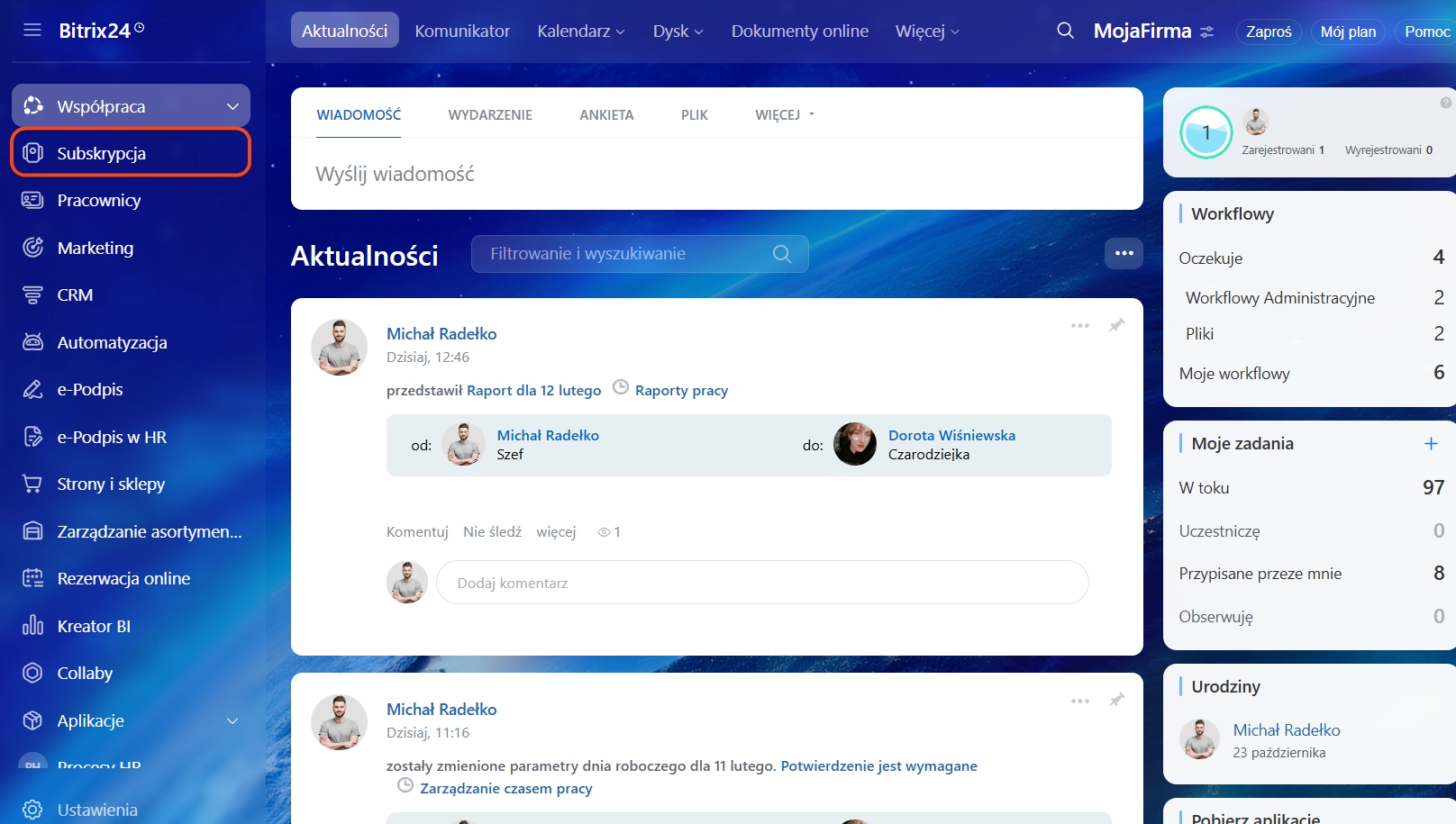Collapse the Współpraca sidebar group
This screenshot has height=824, width=1456.
232,106
